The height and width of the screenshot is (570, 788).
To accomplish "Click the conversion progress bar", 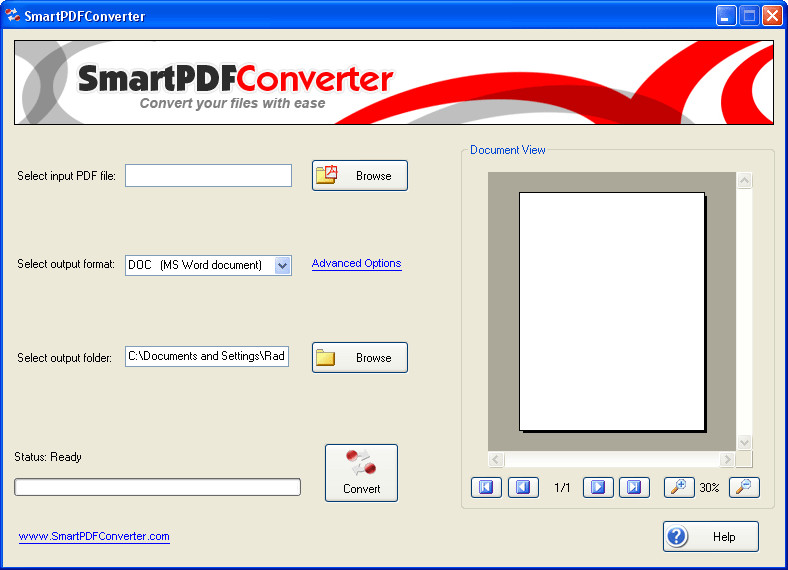I will coord(157,487).
